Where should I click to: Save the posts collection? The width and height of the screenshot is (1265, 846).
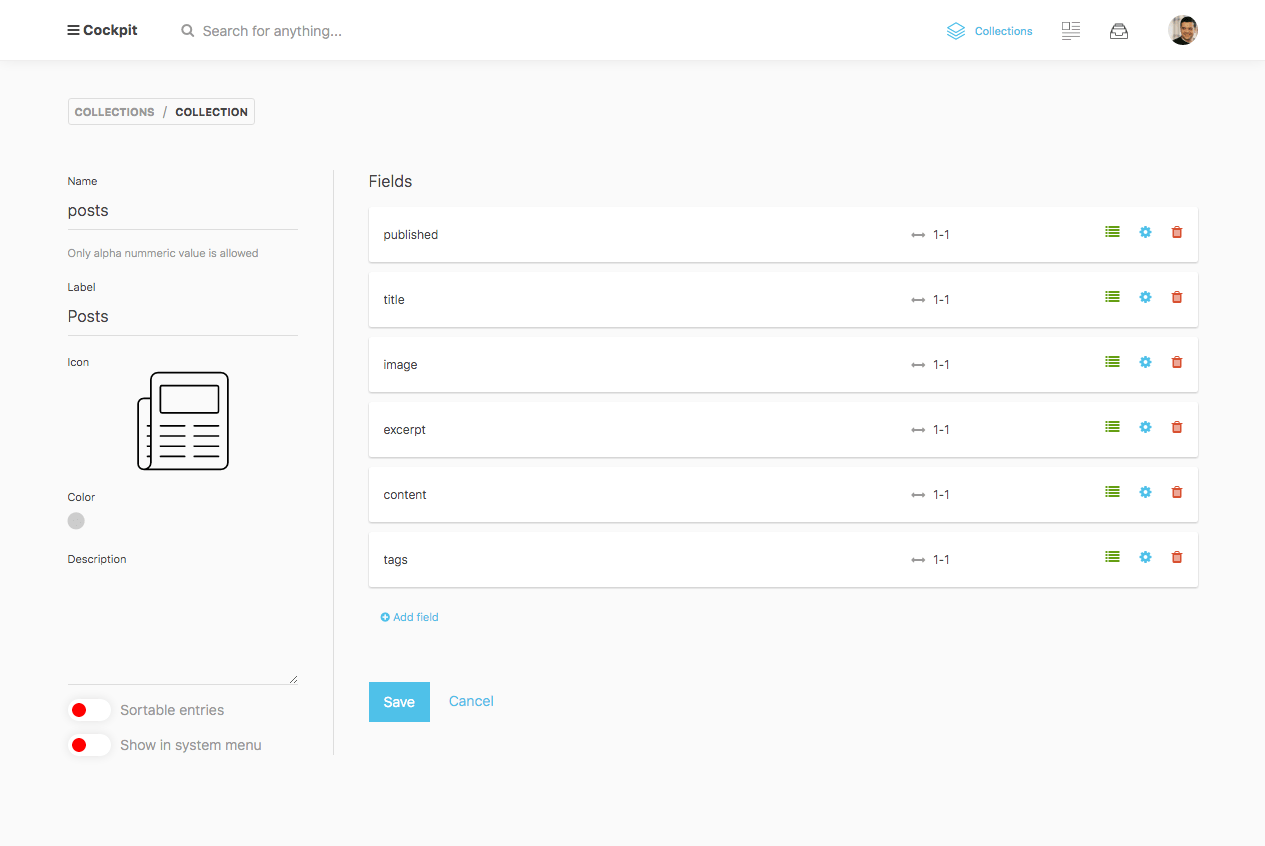[x=398, y=701]
